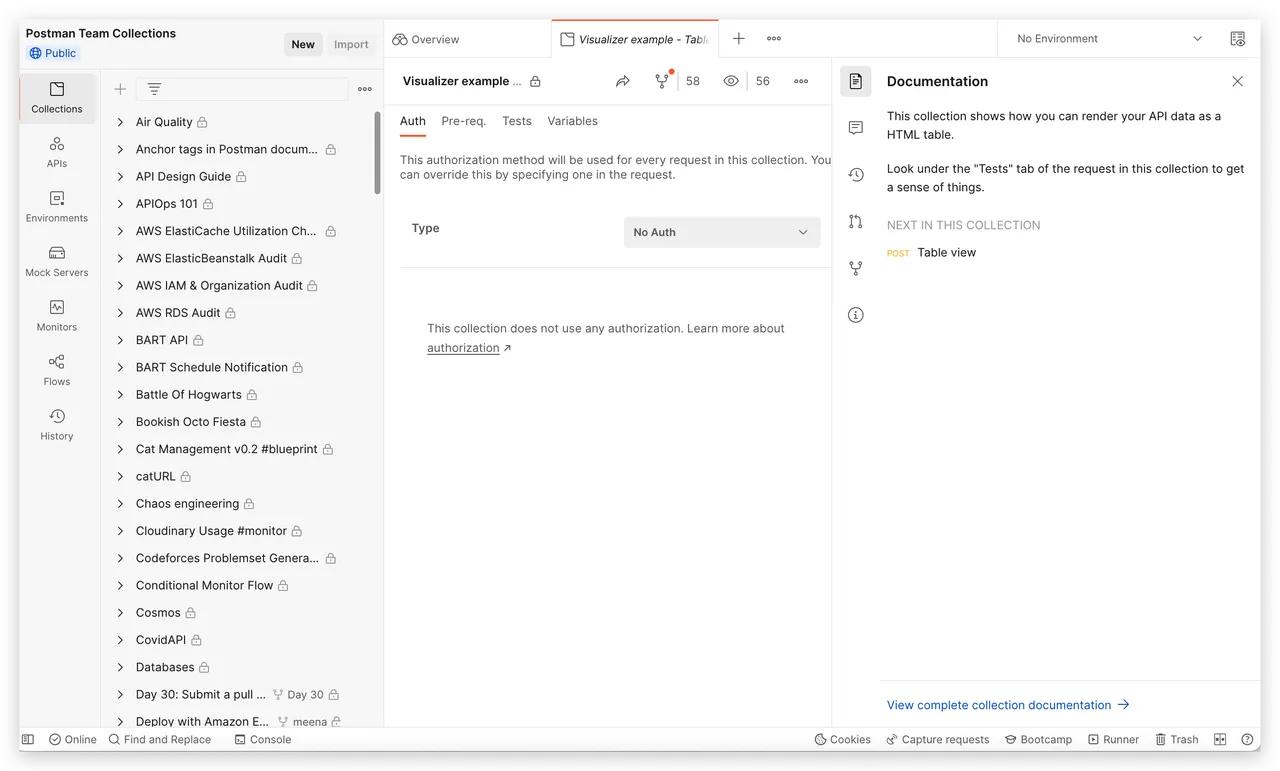Viewport: 1280px width, 771px height.
Task: Open the collections list more-options menu
Action: tap(365, 89)
